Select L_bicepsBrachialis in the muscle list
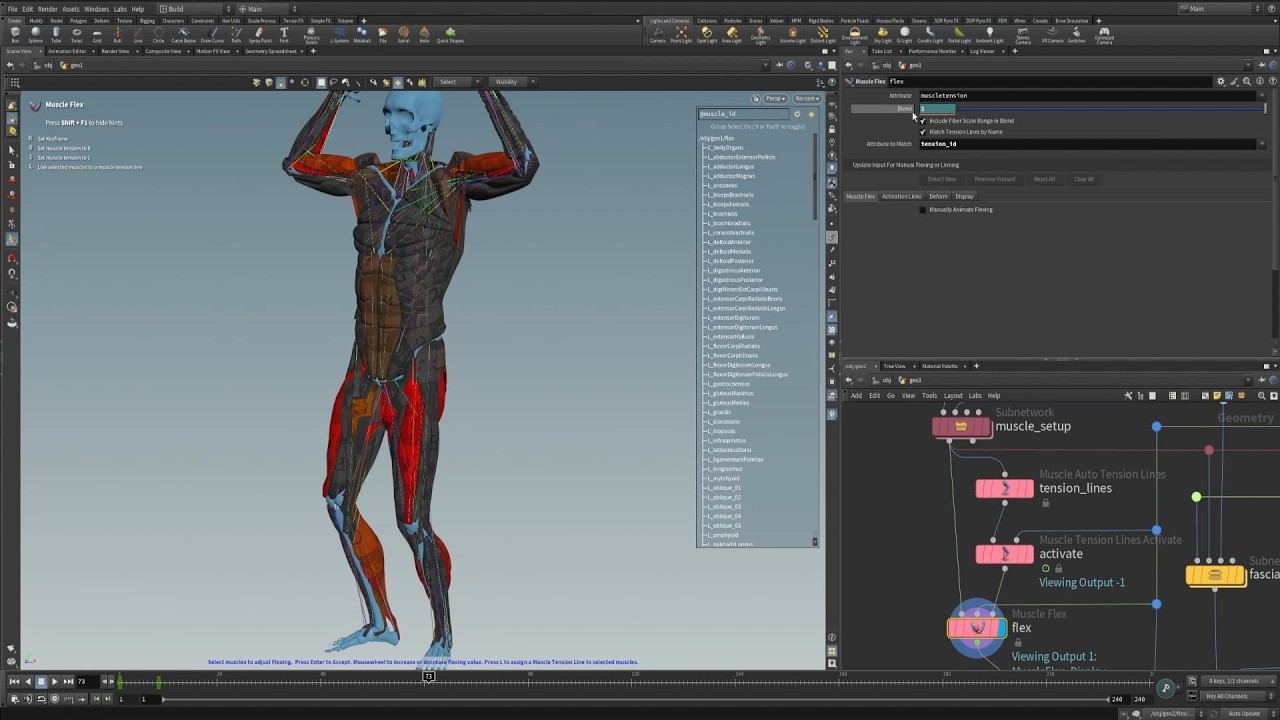Screen dimensions: 1280x720 pyautogui.click(x=732, y=195)
